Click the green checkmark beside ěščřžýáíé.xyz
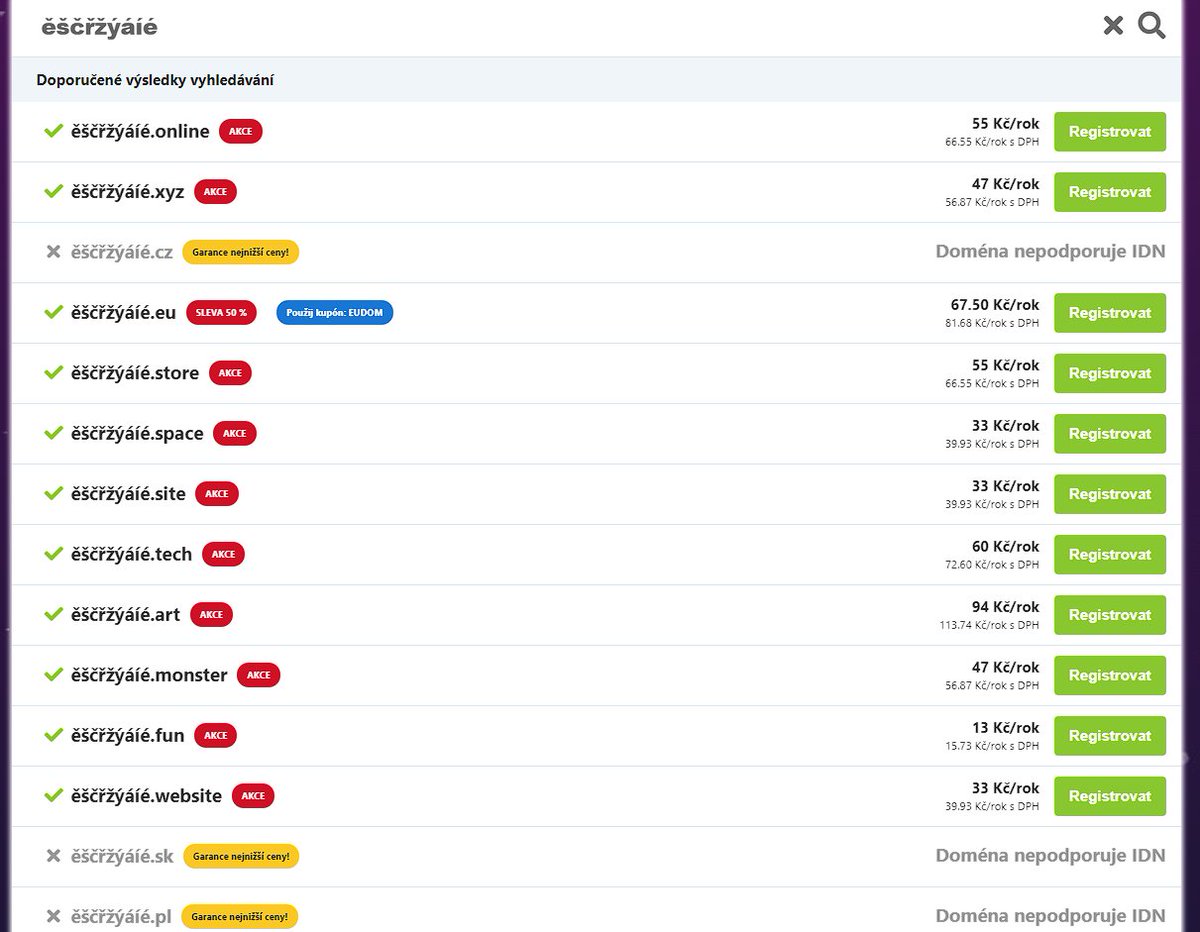Viewport: 1200px width, 932px height. point(54,191)
